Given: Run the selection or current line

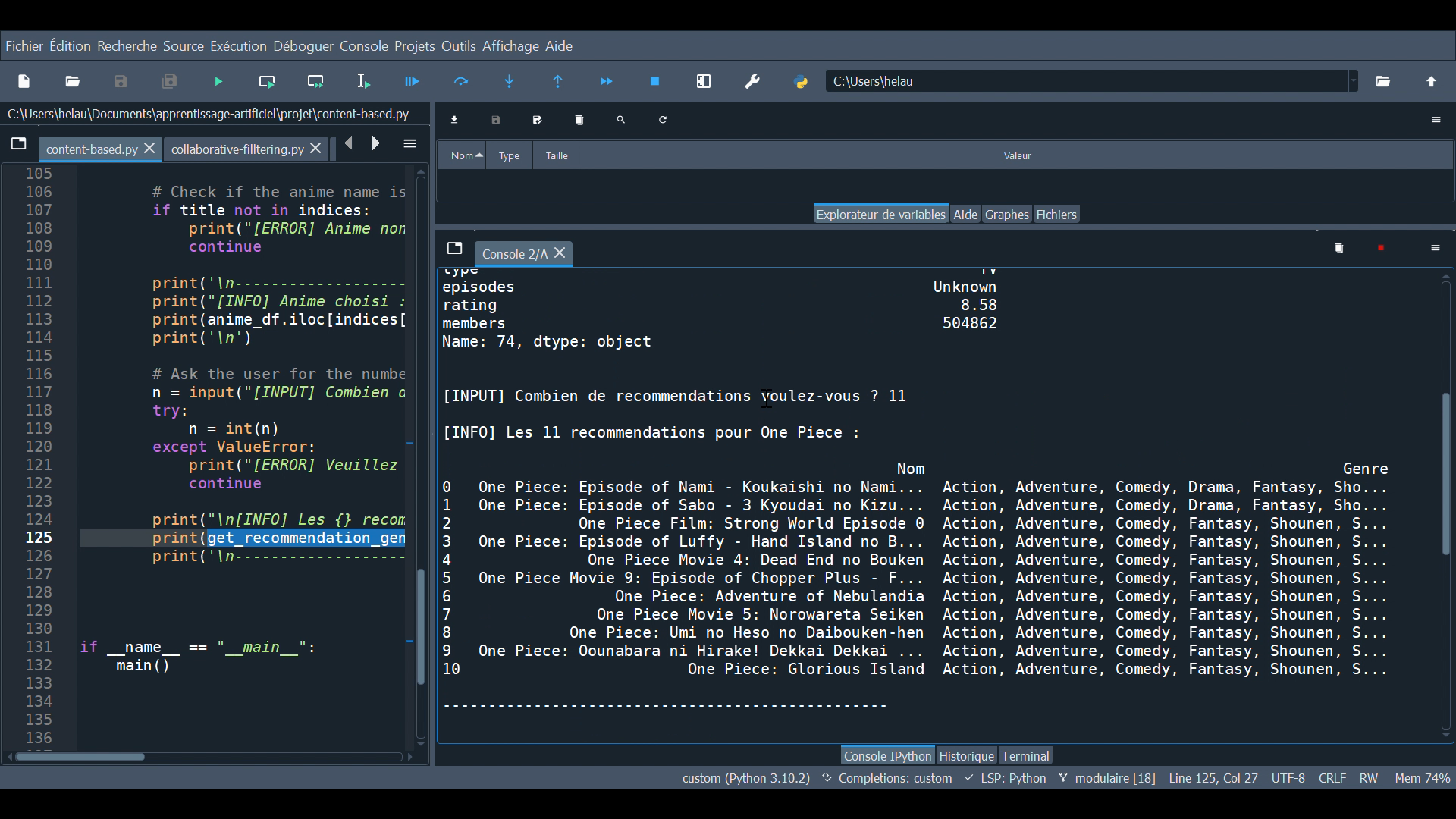Looking at the screenshot, I should [364, 81].
